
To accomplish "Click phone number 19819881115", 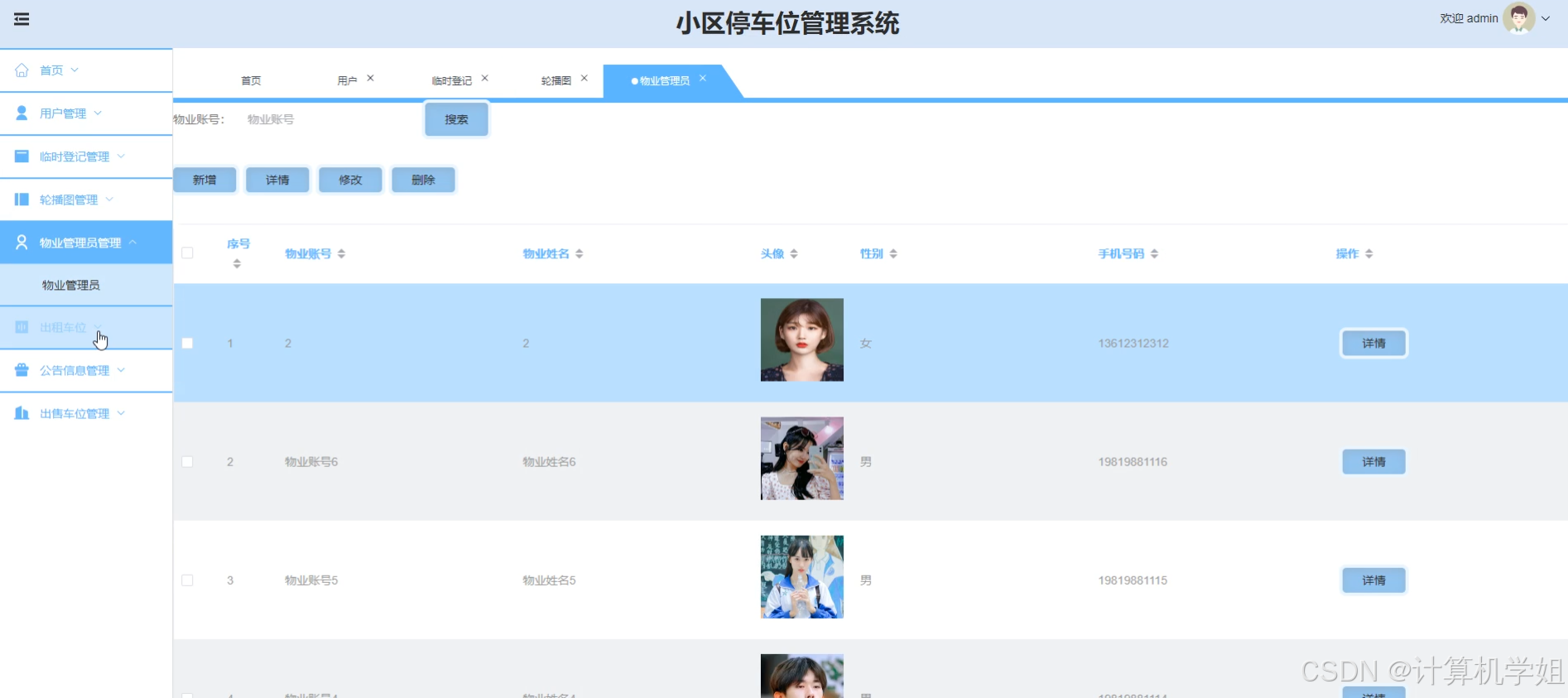I will (x=1133, y=580).
